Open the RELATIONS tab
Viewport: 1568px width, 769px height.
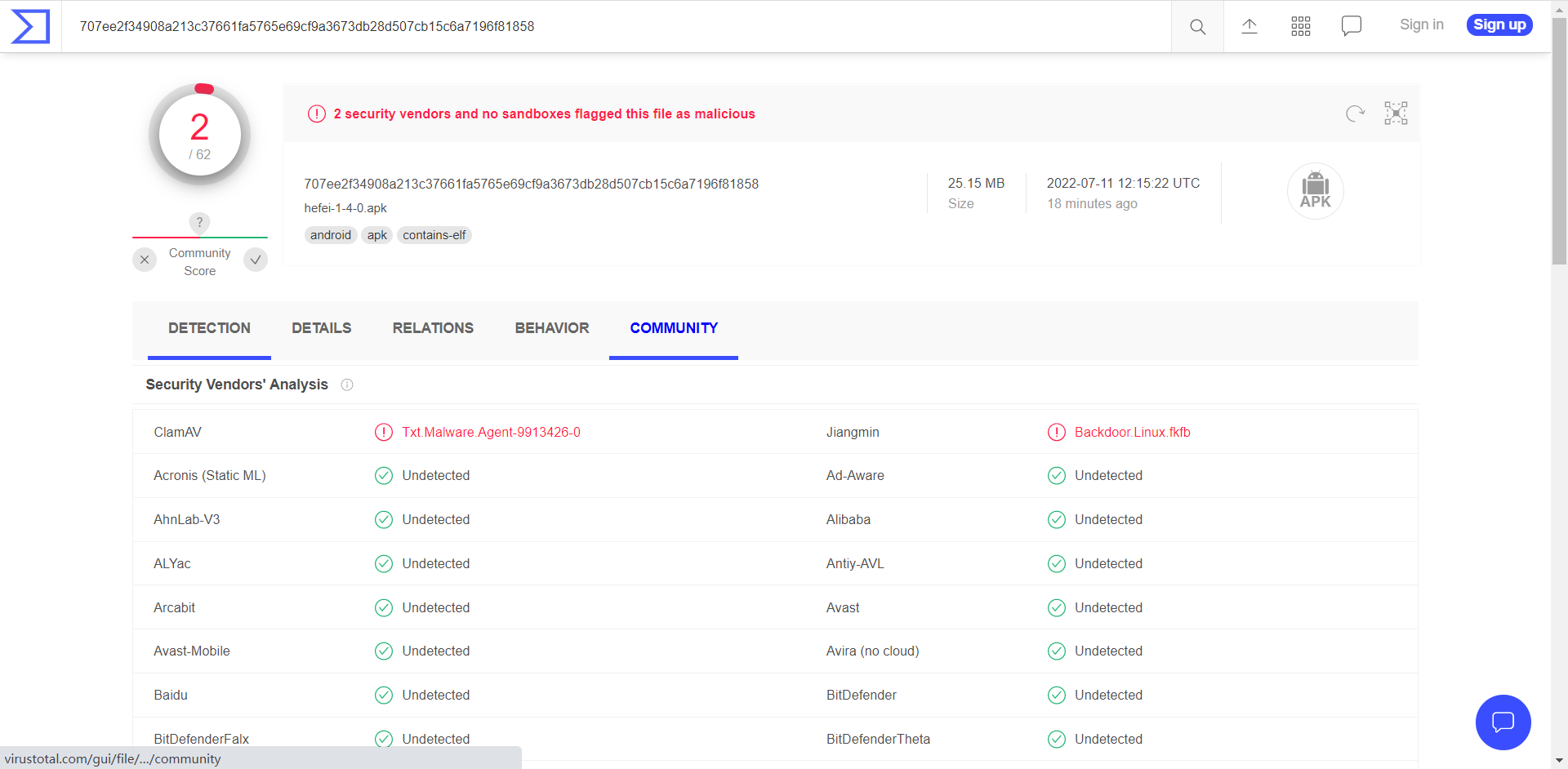click(x=433, y=328)
